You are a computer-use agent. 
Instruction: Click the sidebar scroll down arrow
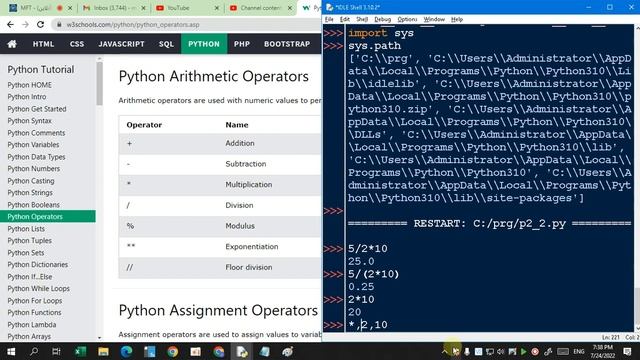pos(99,338)
